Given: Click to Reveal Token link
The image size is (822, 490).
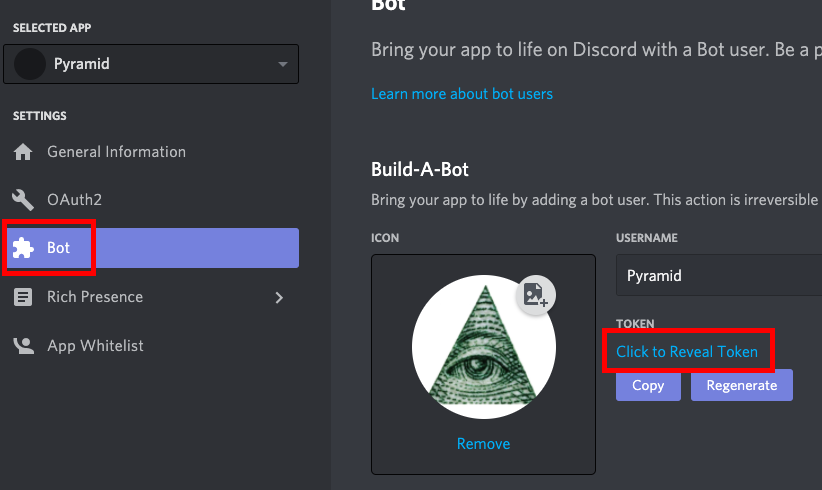Looking at the screenshot, I should click(687, 352).
